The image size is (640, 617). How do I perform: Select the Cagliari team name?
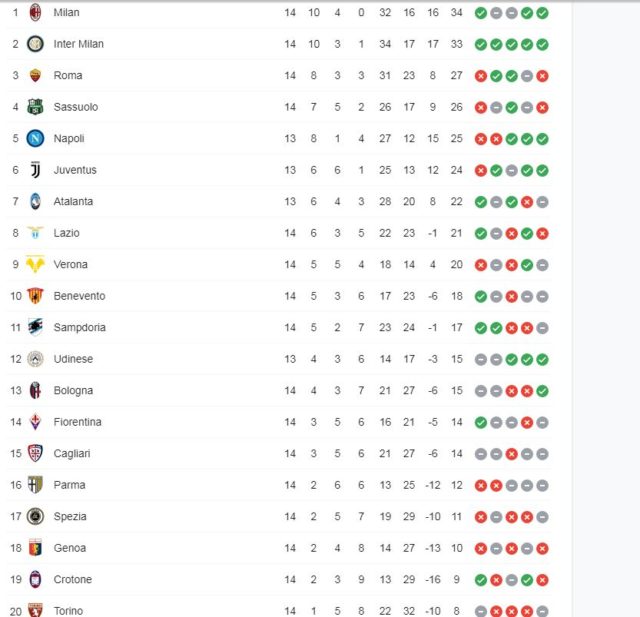(x=72, y=453)
